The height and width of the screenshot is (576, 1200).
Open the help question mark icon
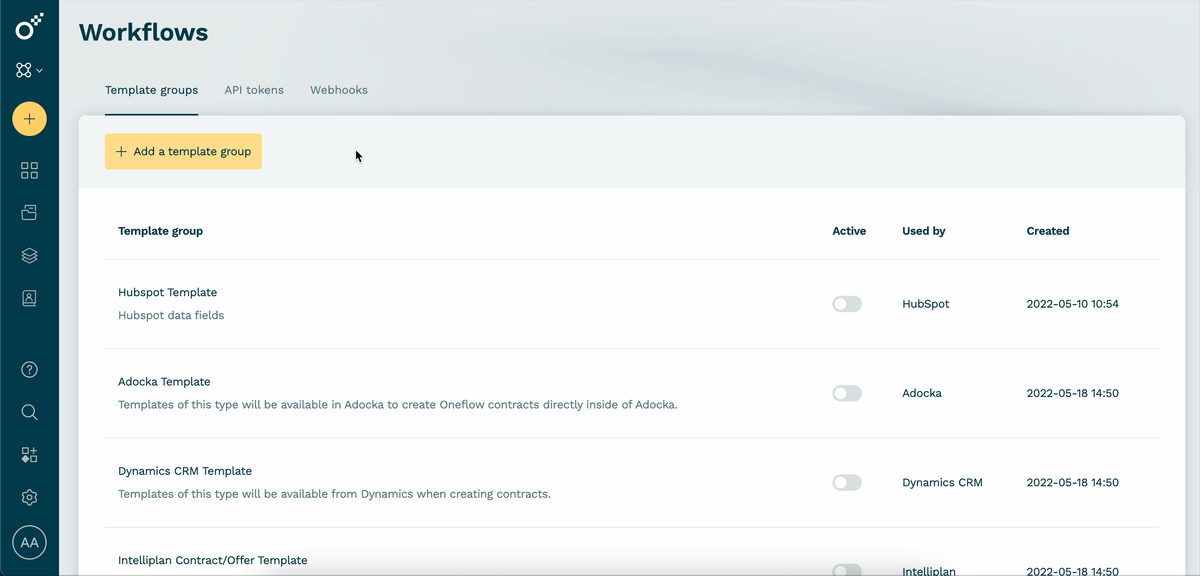29,369
